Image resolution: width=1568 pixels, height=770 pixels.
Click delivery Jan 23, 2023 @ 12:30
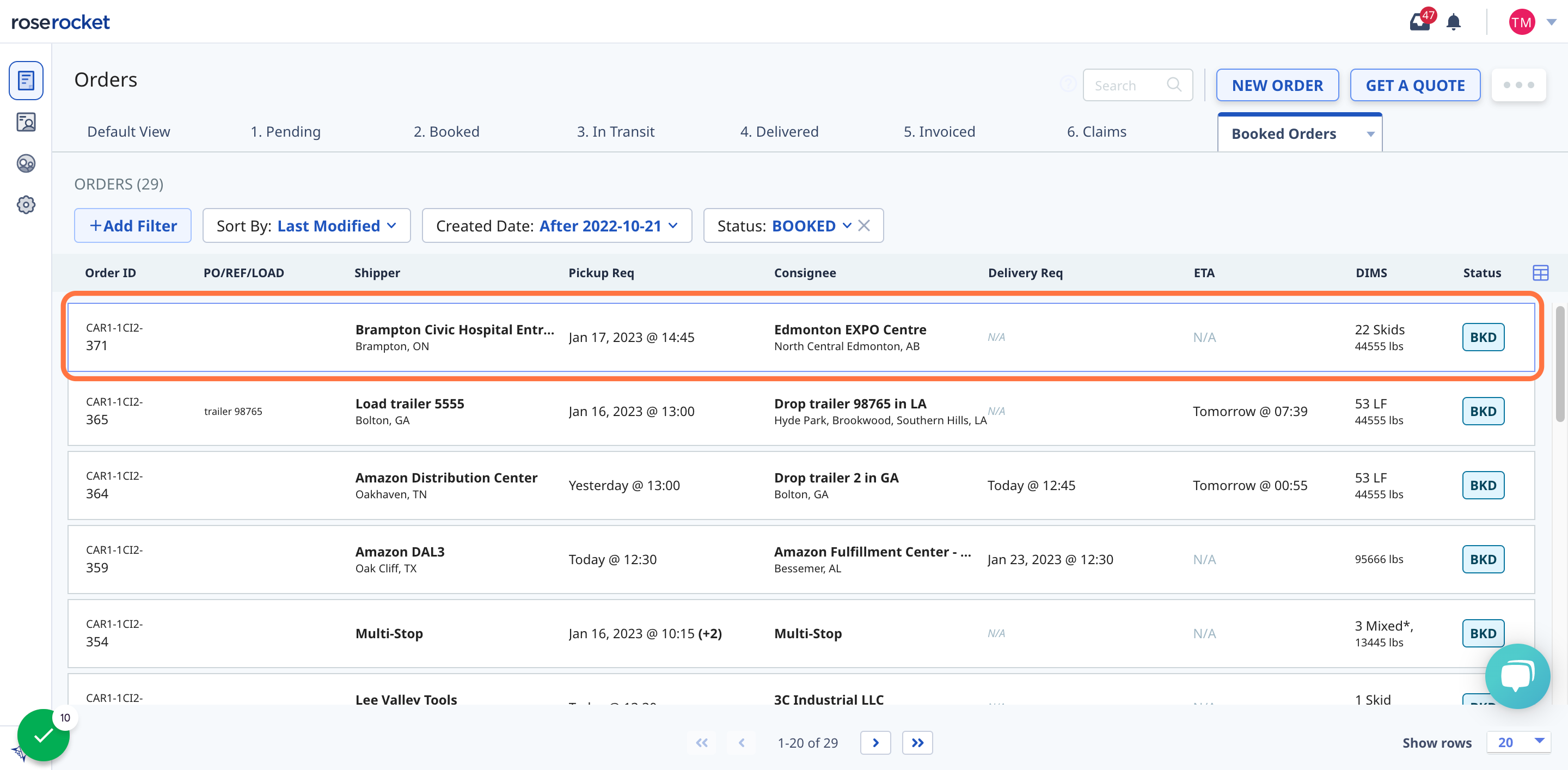pos(1050,559)
